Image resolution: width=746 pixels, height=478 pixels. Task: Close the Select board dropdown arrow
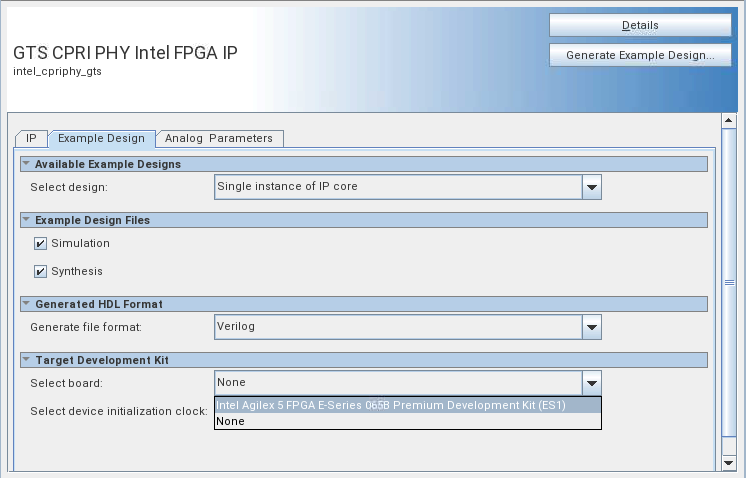[592, 383]
